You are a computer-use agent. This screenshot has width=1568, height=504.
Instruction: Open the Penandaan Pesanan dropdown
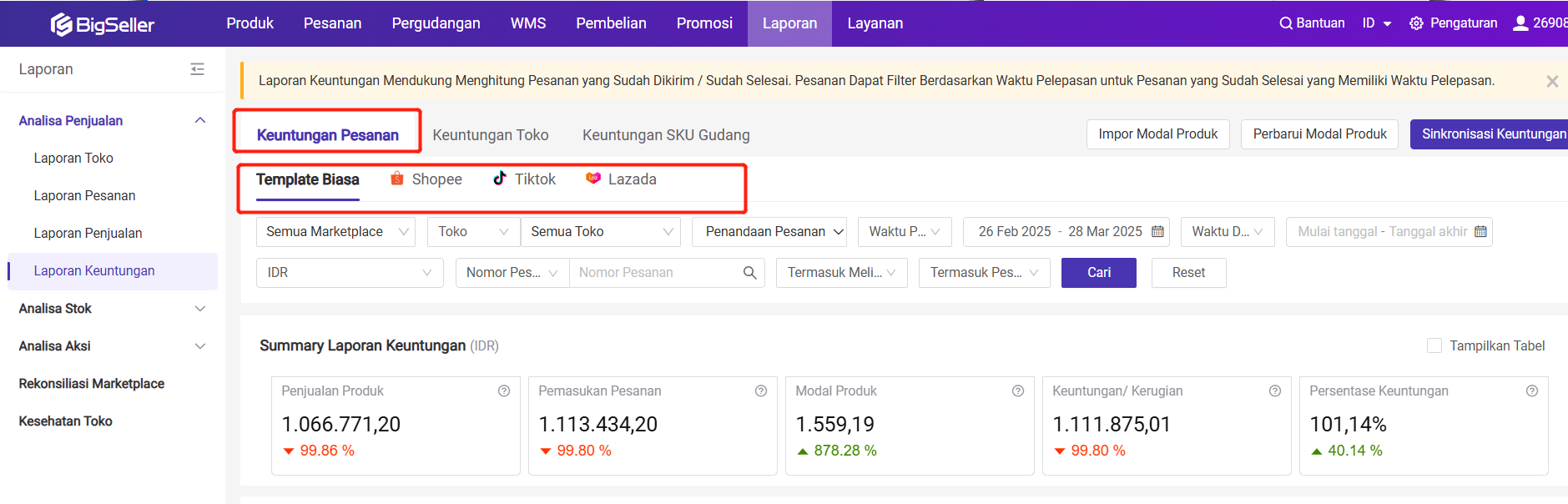tap(769, 232)
